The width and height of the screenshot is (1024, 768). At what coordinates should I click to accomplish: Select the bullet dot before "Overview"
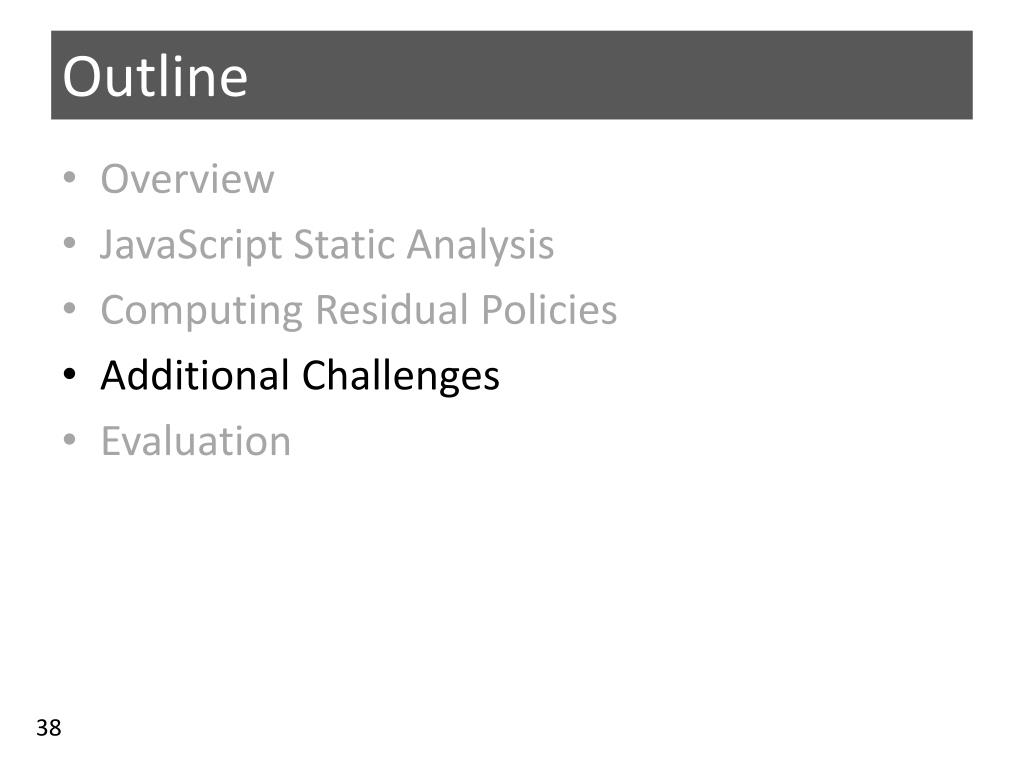[70, 178]
